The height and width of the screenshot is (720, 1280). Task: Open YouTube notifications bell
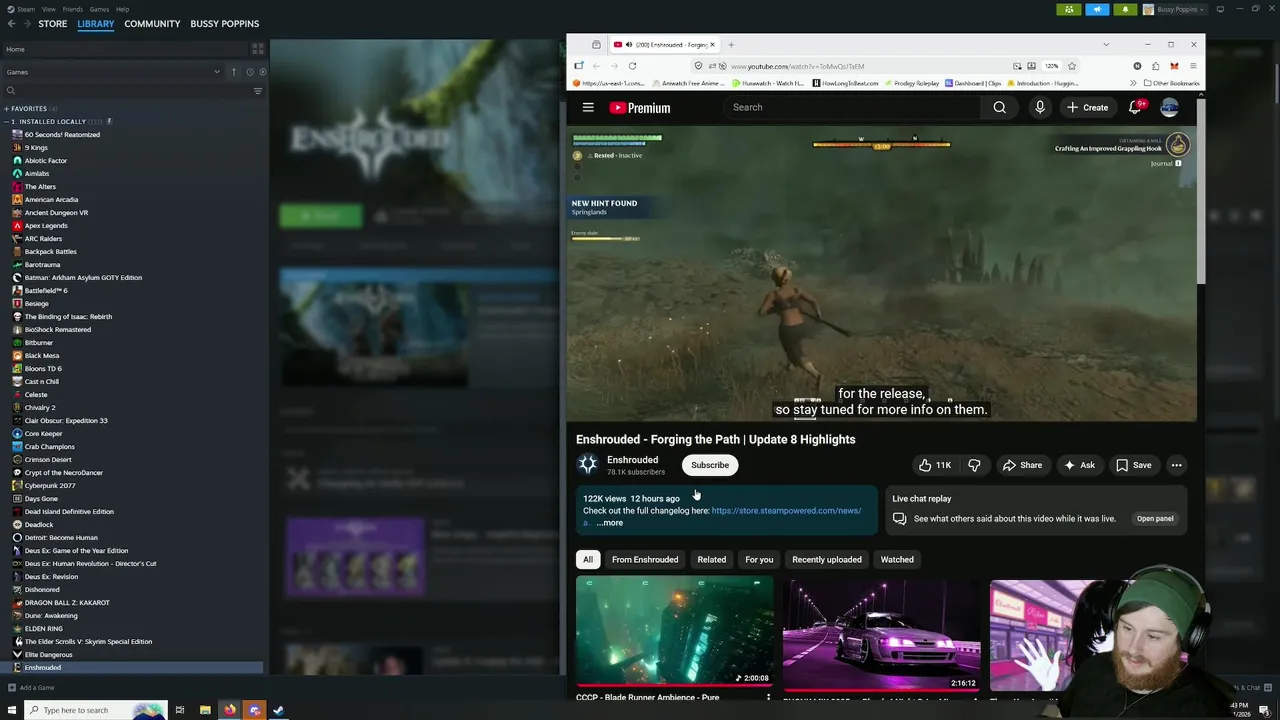click(x=1135, y=107)
